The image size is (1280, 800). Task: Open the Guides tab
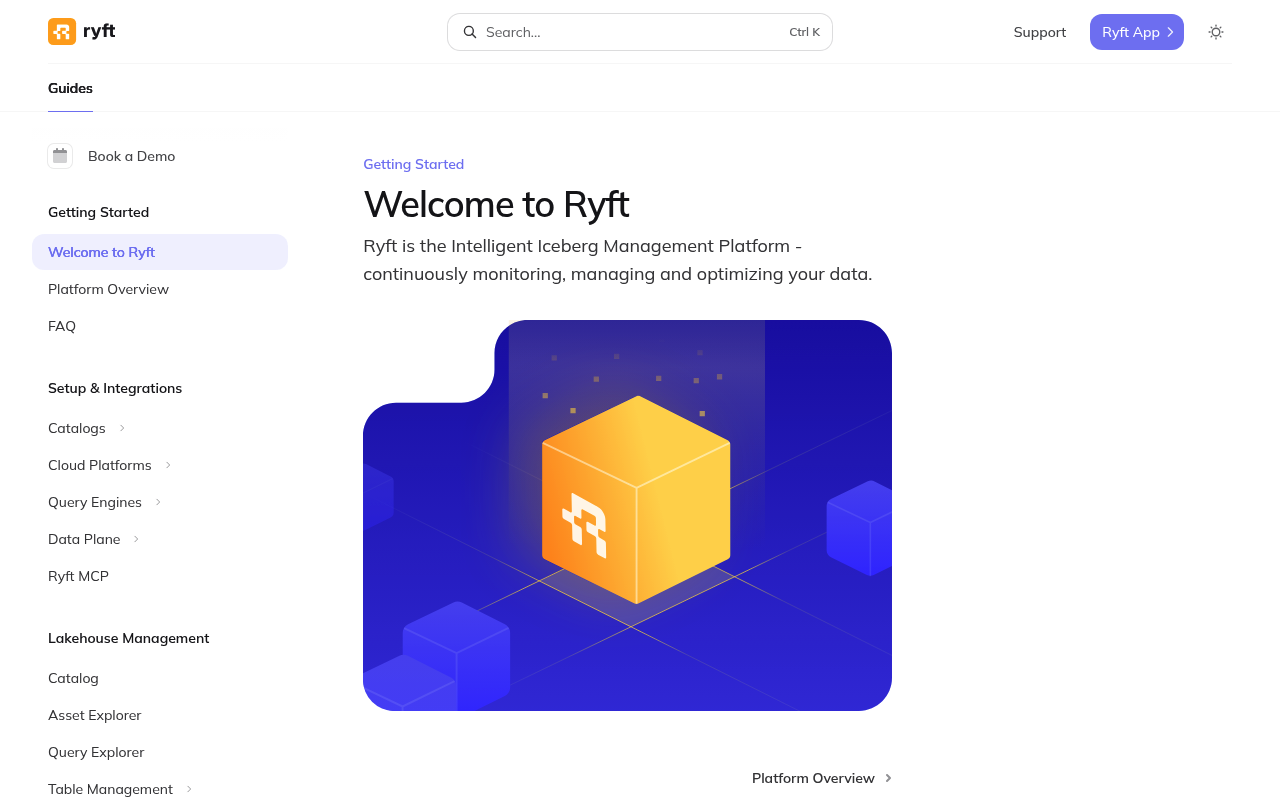click(70, 88)
